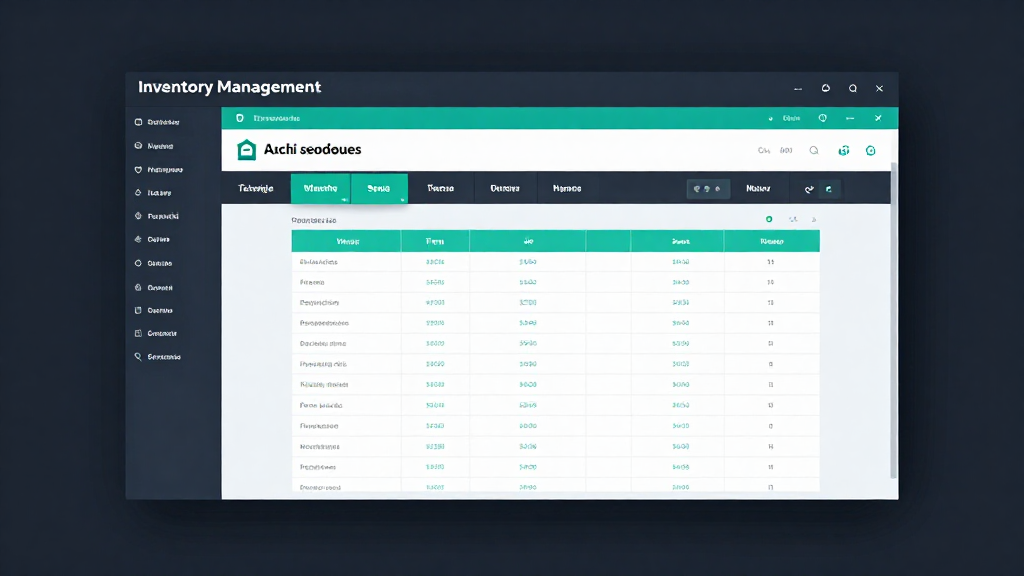Click the three-dot button in the dark navigation bar
The width and height of the screenshot is (1024, 576).
tap(708, 189)
